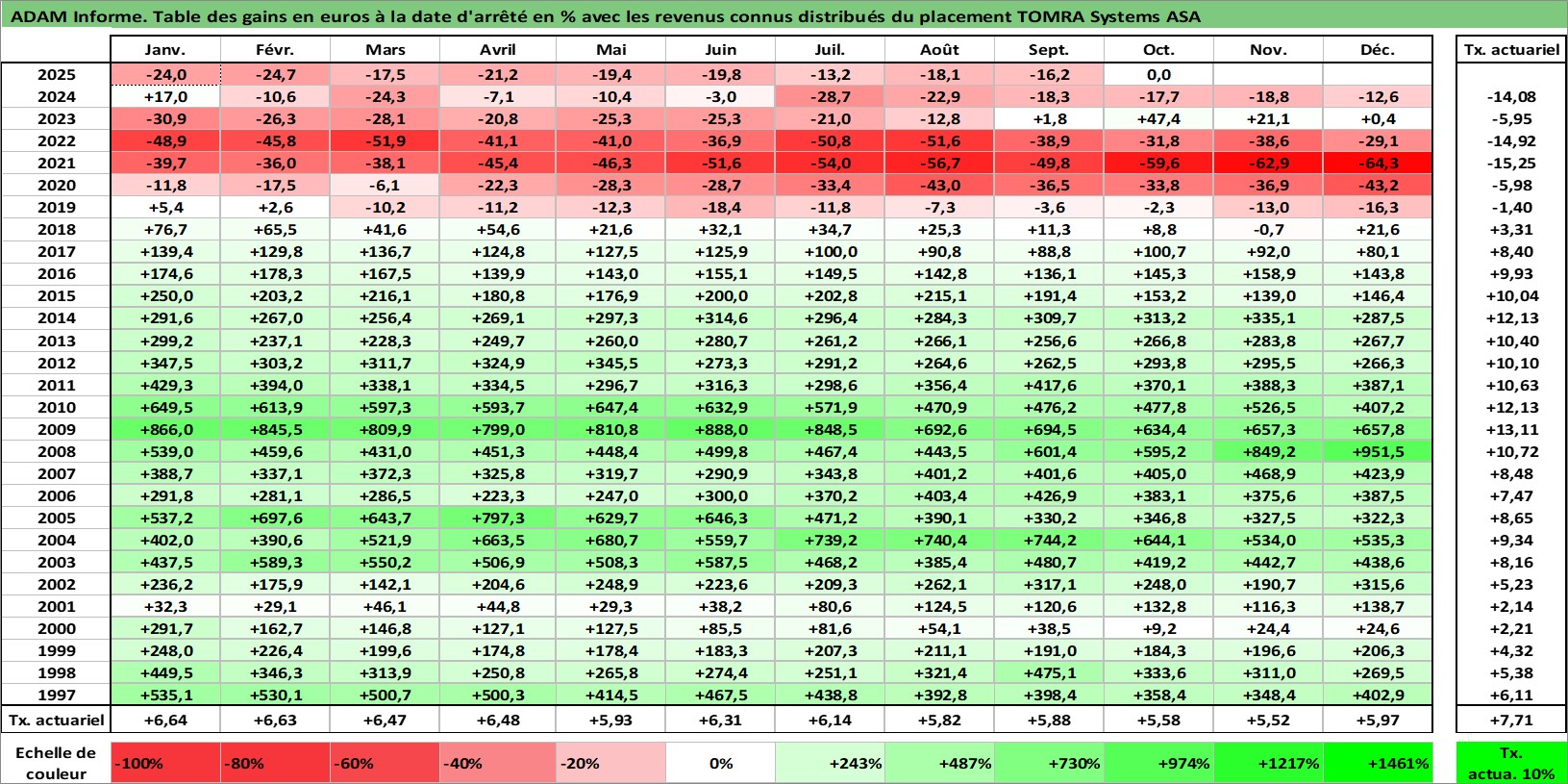Select the 1999 Juil. cell +207,3

[x=830, y=650]
